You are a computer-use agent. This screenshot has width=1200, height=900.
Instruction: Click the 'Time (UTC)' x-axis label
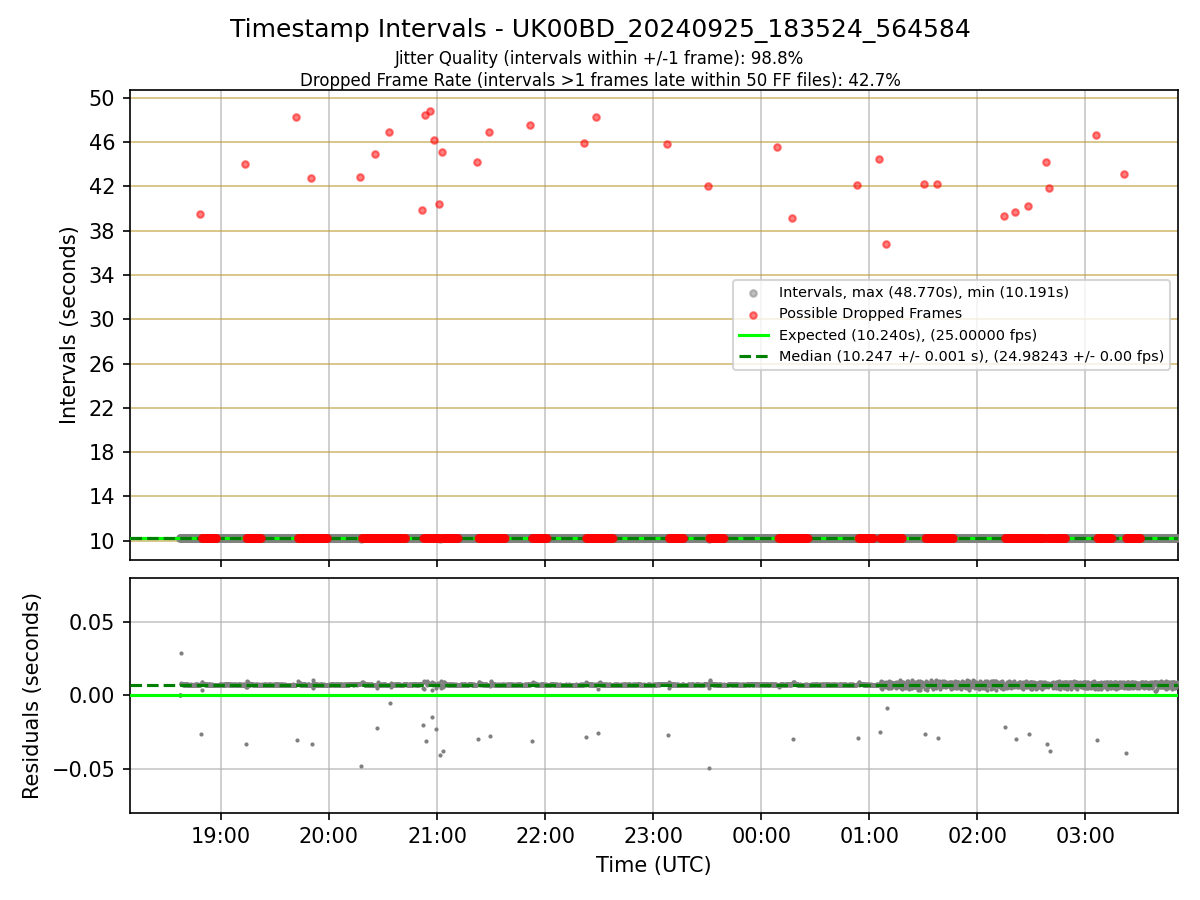(x=654, y=865)
